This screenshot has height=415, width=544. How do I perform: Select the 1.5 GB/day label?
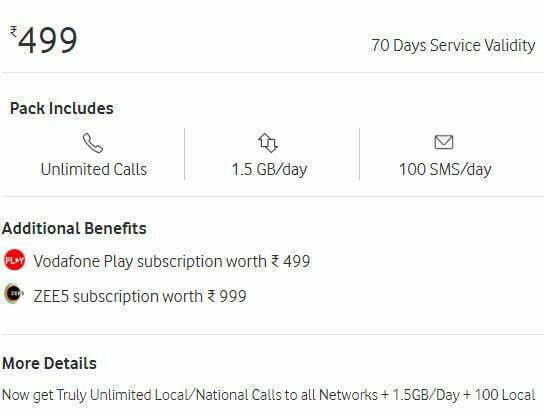(269, 169)
